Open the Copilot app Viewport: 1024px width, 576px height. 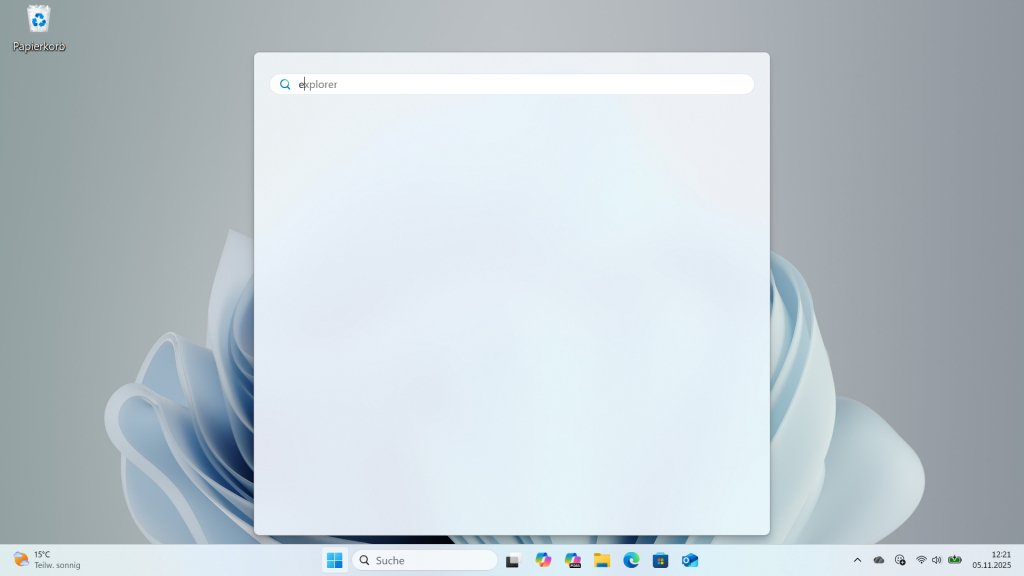click(x=541, y=560)
